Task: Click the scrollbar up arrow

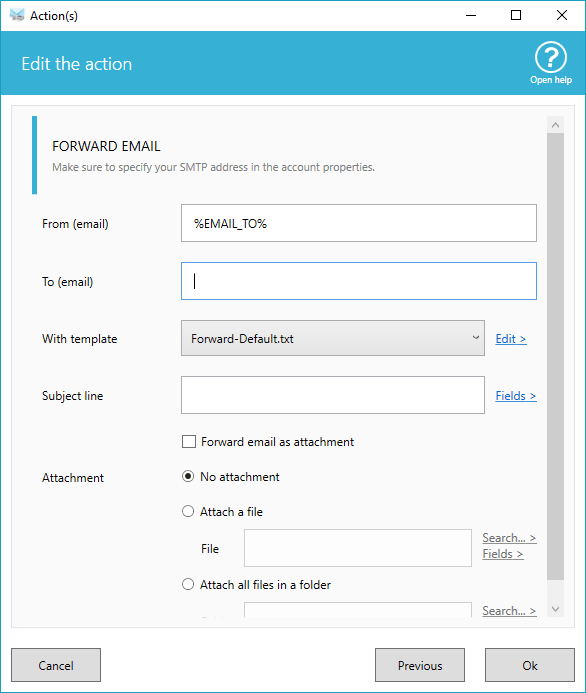Action: tap(556, 125)
